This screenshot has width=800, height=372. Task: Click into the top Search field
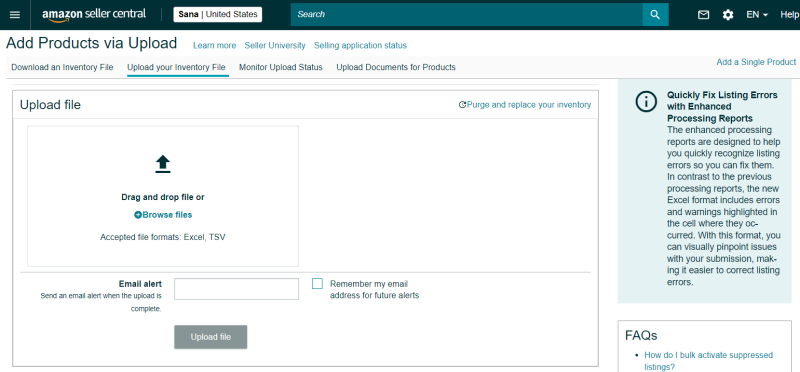coord(467,14)
